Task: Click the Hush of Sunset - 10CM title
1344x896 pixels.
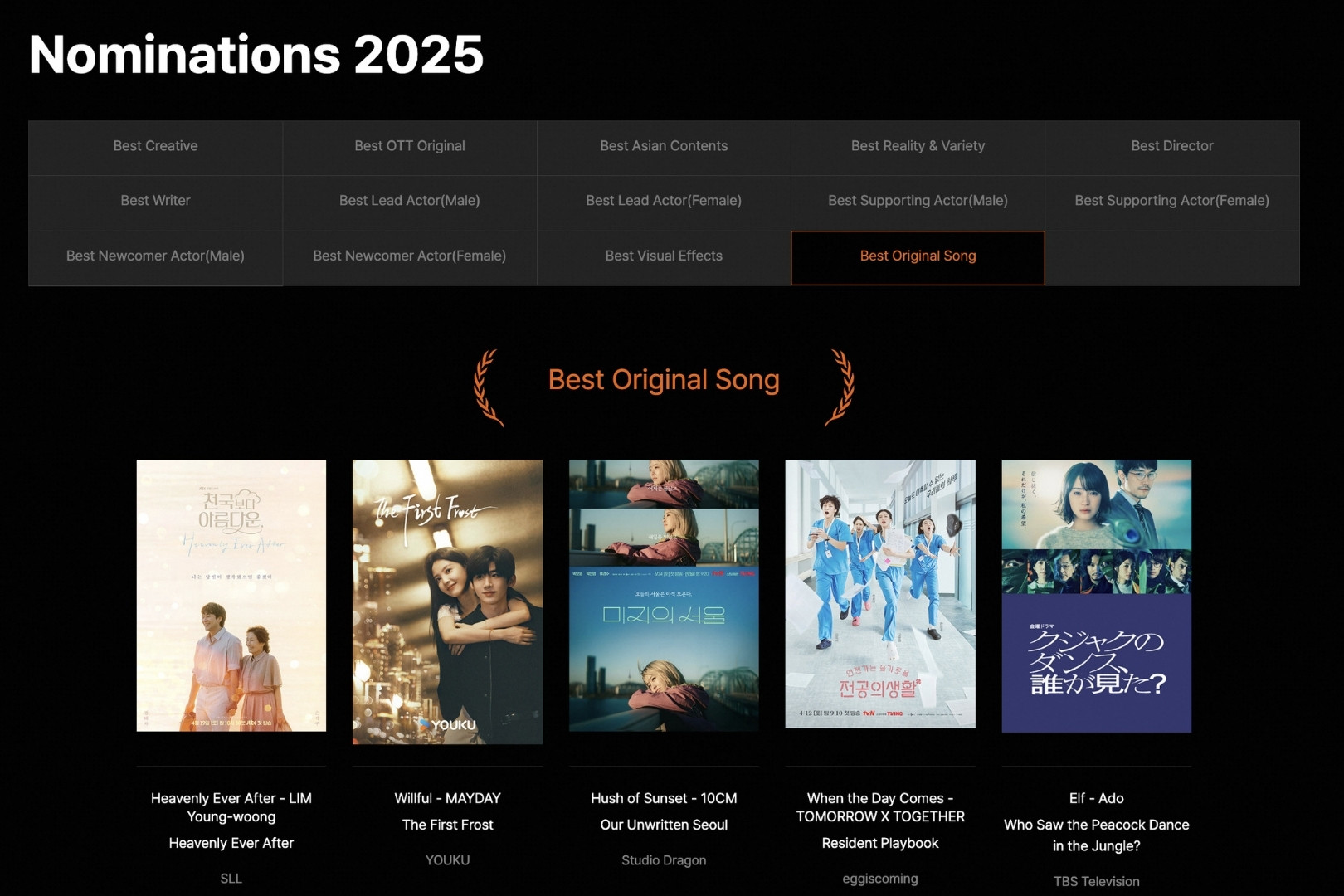Action: 664,798
